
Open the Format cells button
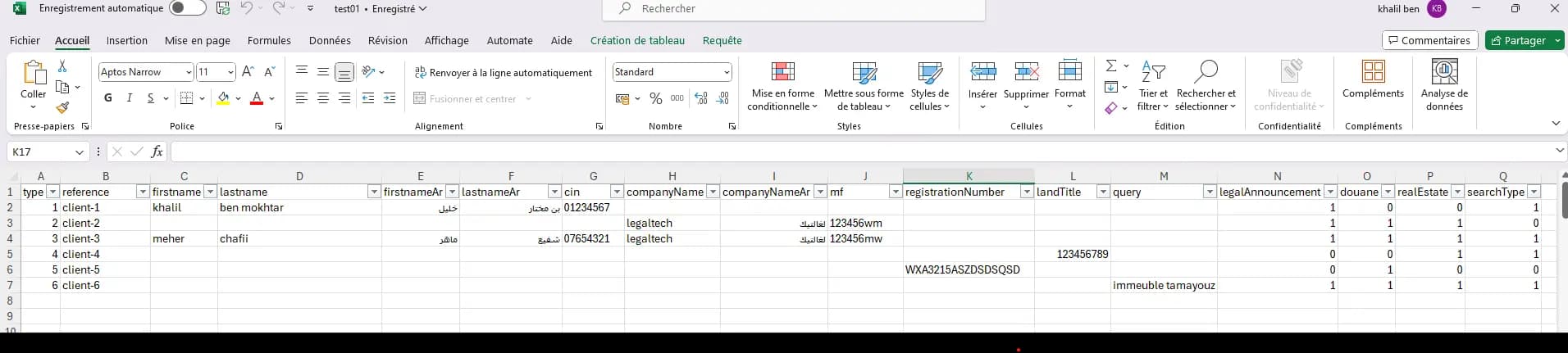point(1070,85)
